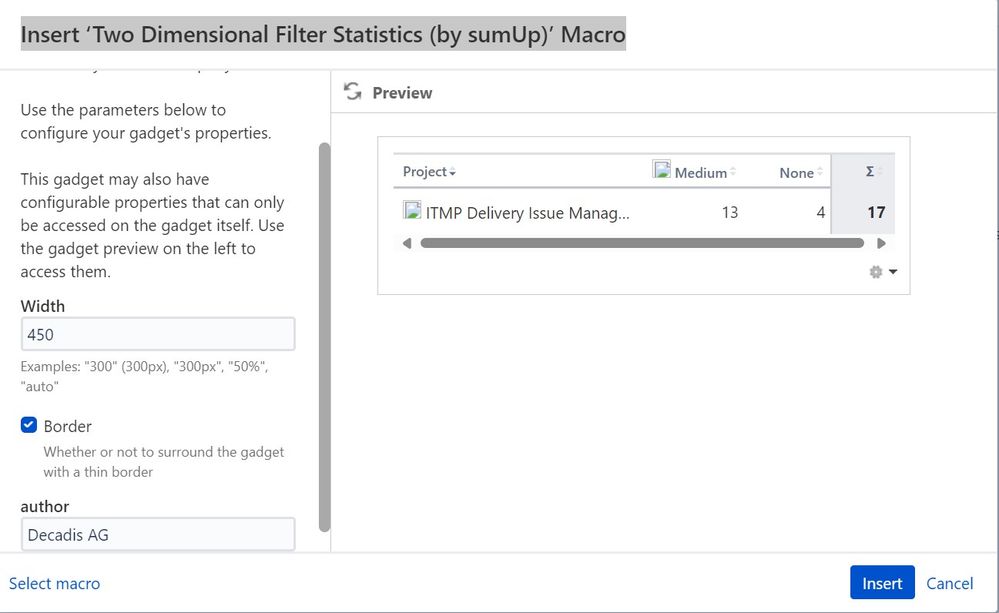
Task: Click the author field containing Decadis AG
Action: point(157,534)
